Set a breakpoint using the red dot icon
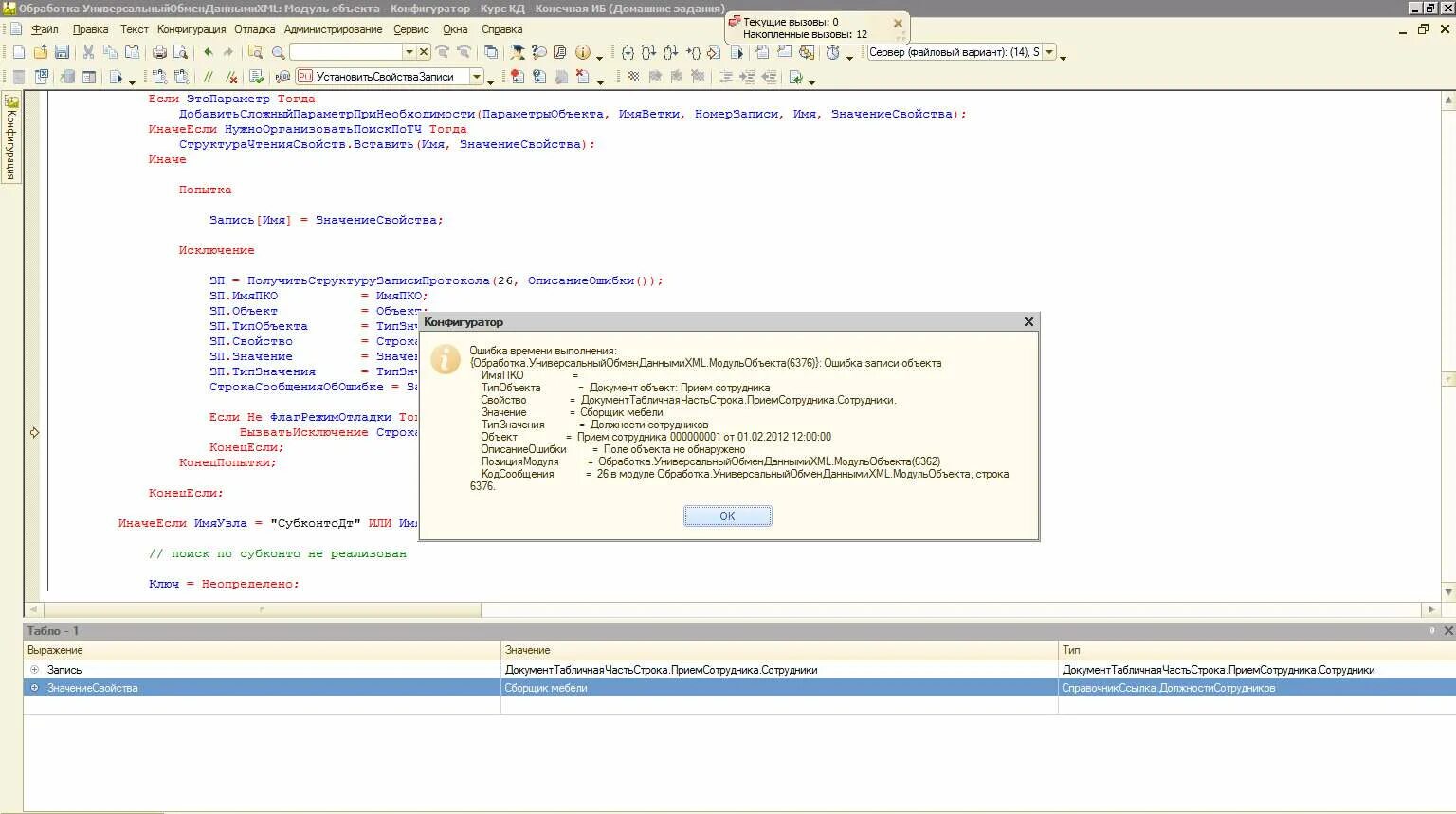1456x814 pixels. pos(517,77)
